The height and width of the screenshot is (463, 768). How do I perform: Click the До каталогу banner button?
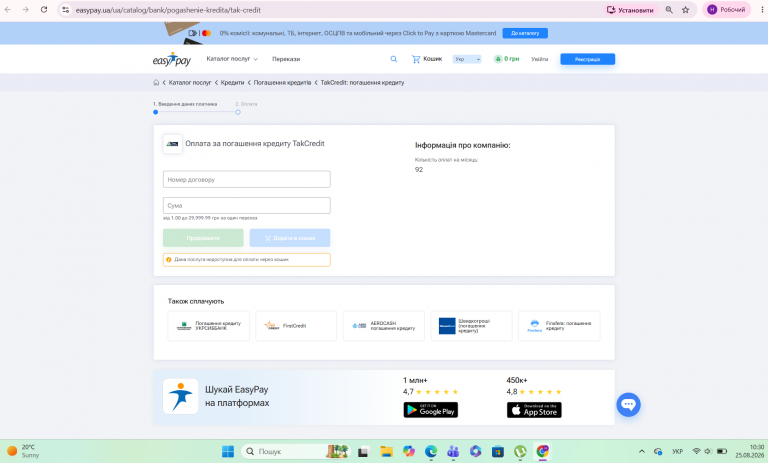tap(525, 33)
